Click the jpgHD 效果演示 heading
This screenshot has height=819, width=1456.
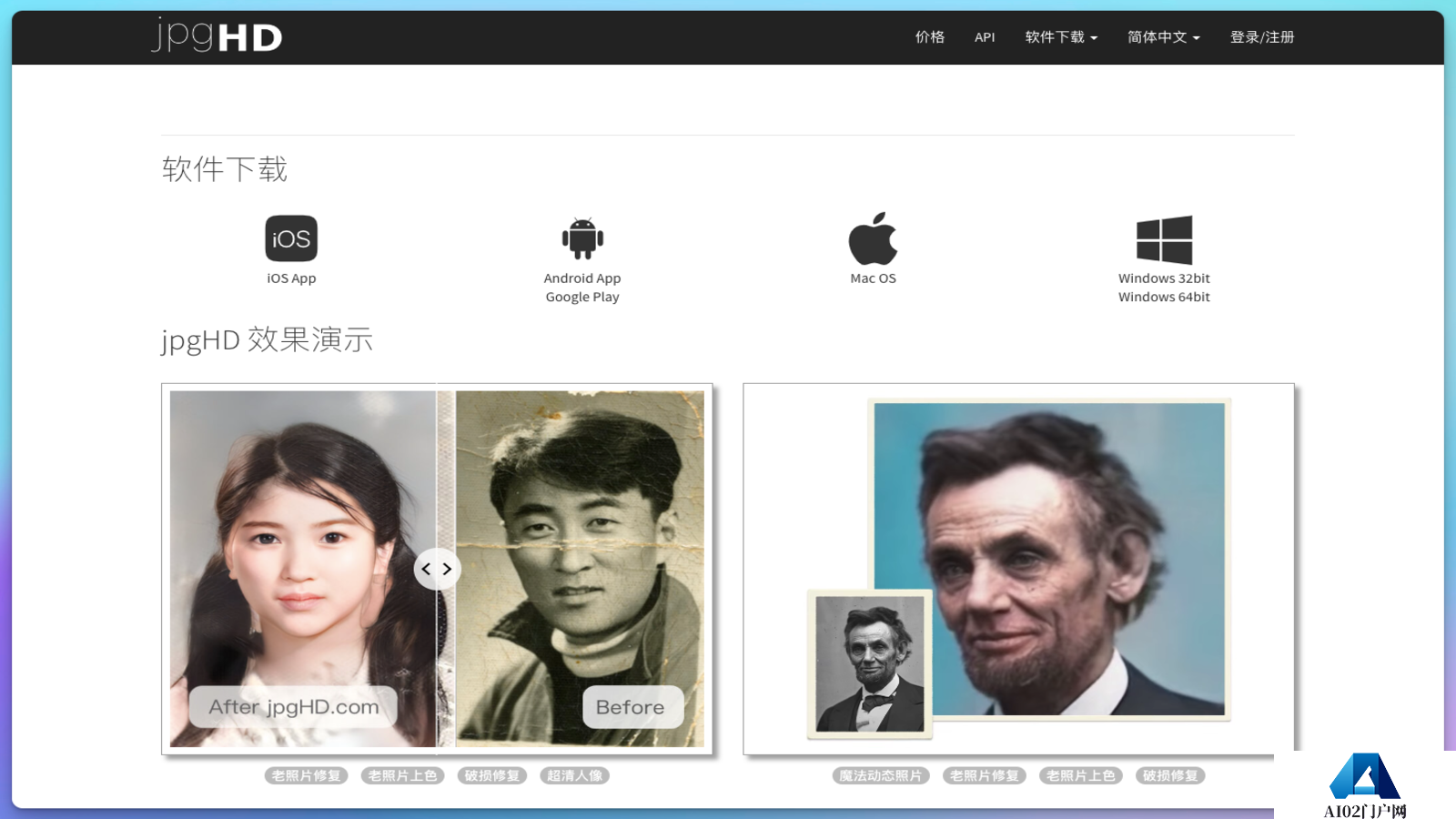pyautogui.click(x=267, y=339)
